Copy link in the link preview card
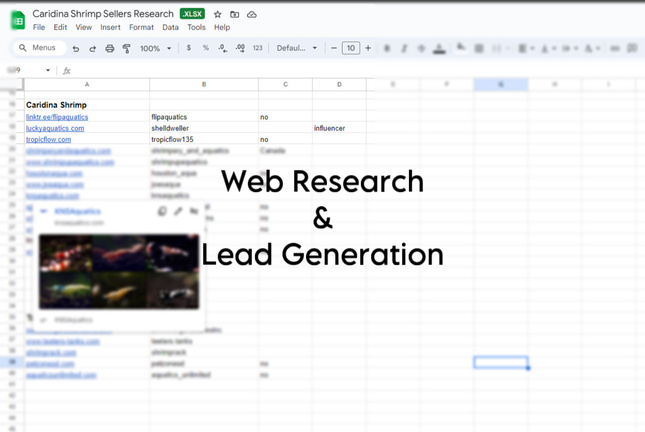This screenshot has height=432, width=645. (162, 211)
